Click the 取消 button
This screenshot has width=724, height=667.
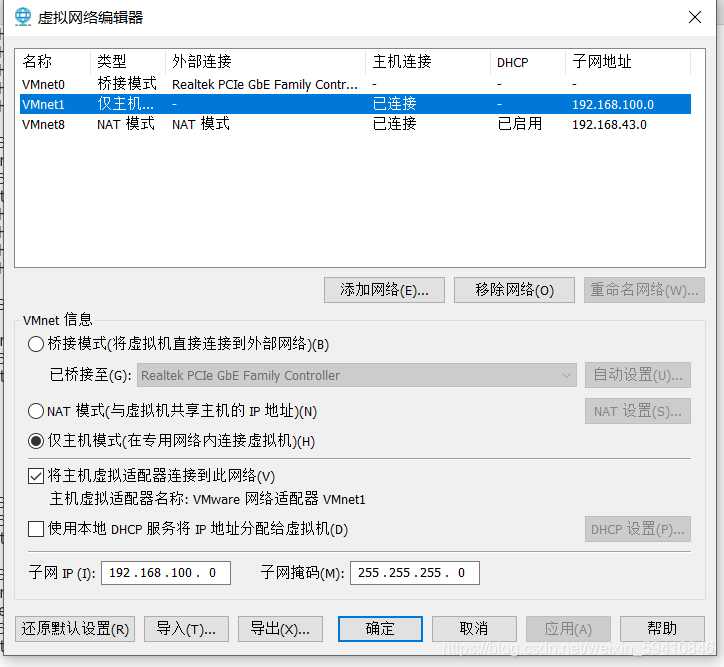[474, 629]
